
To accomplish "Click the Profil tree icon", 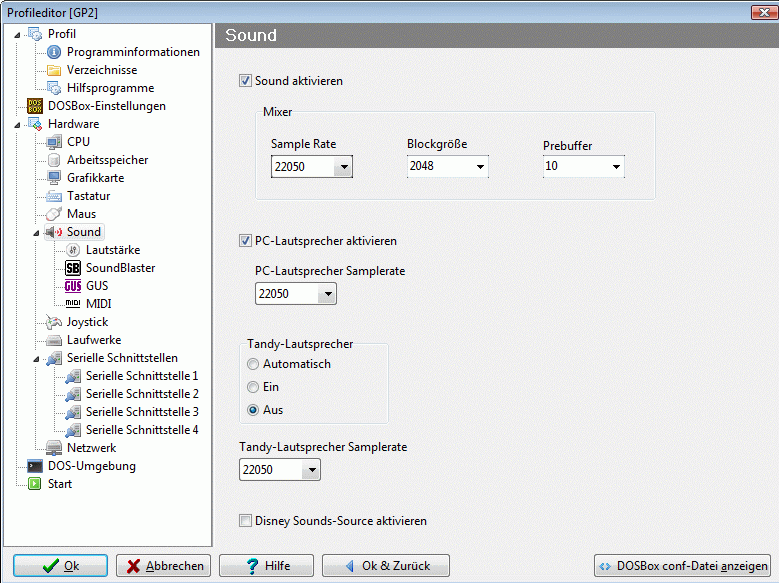I will (35, 34).
